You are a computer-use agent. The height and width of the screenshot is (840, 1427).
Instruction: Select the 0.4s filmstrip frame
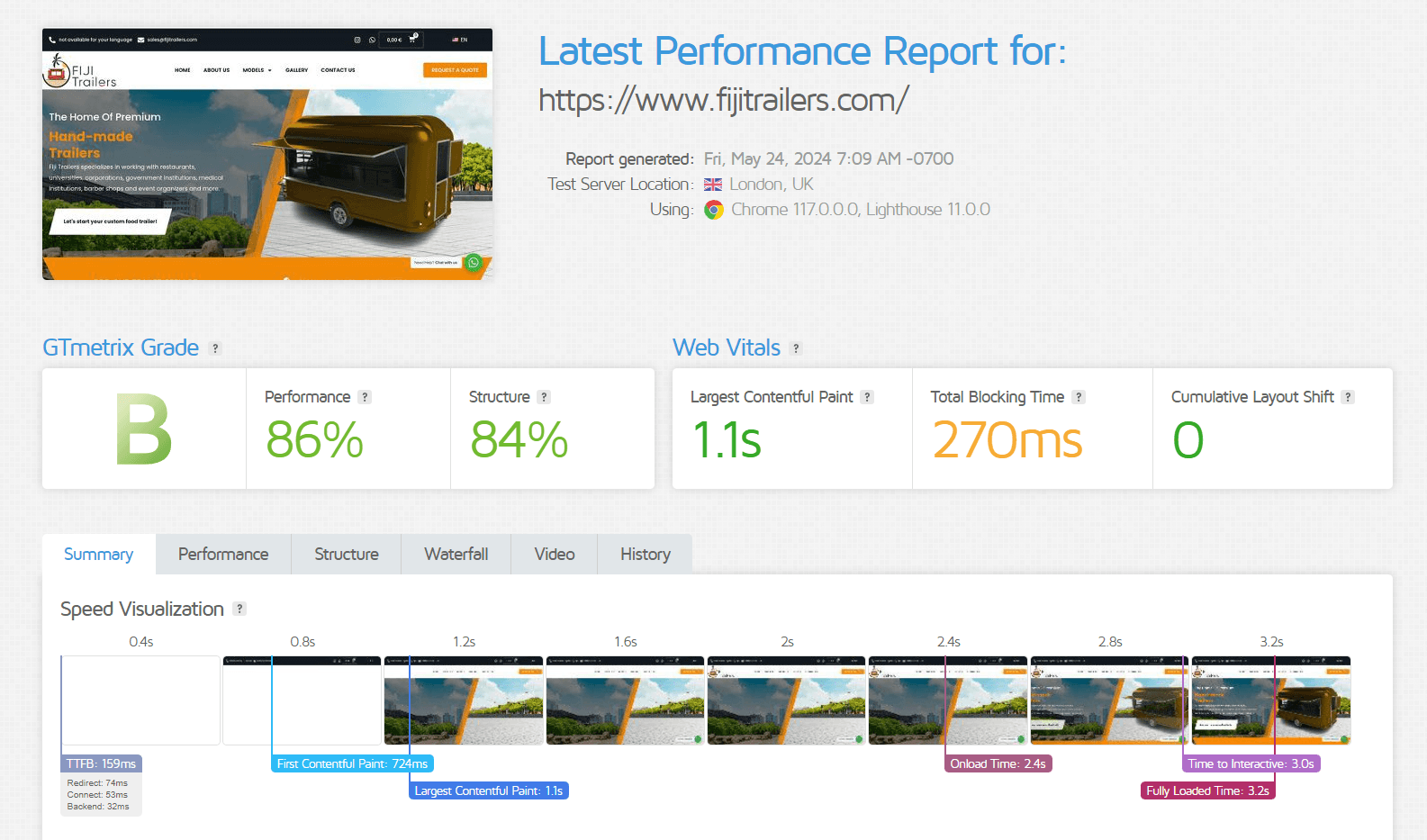click(141, 700)
